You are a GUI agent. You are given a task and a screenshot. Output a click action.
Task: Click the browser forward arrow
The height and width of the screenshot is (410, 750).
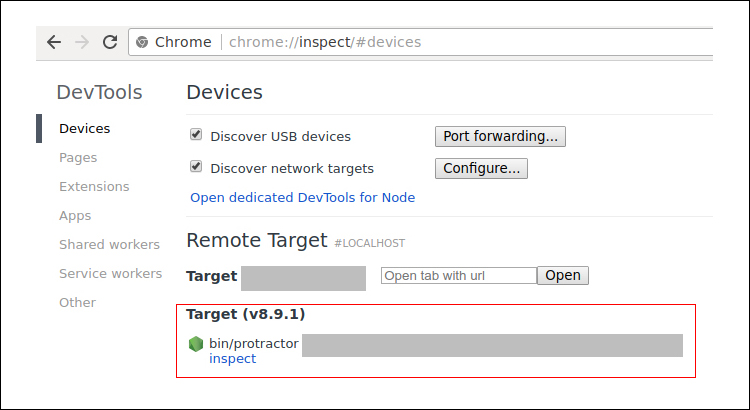pos(82,42)
